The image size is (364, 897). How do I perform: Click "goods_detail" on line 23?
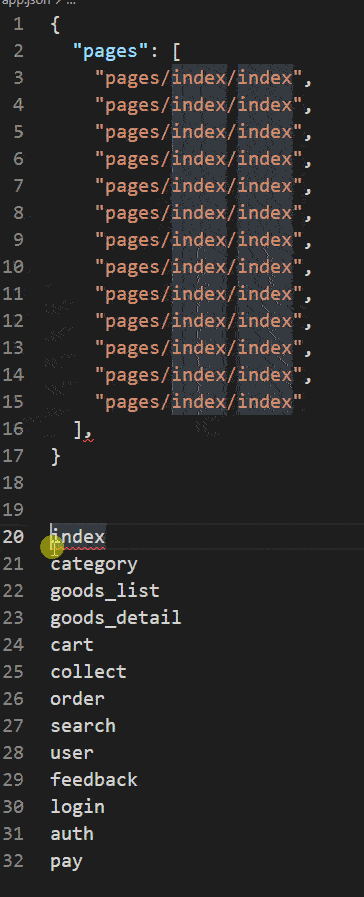click(x=116, y=618)
